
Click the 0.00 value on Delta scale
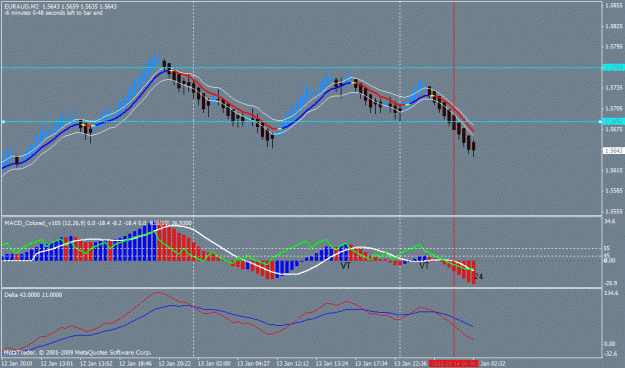pyautogui.click(x=610, y=344)
